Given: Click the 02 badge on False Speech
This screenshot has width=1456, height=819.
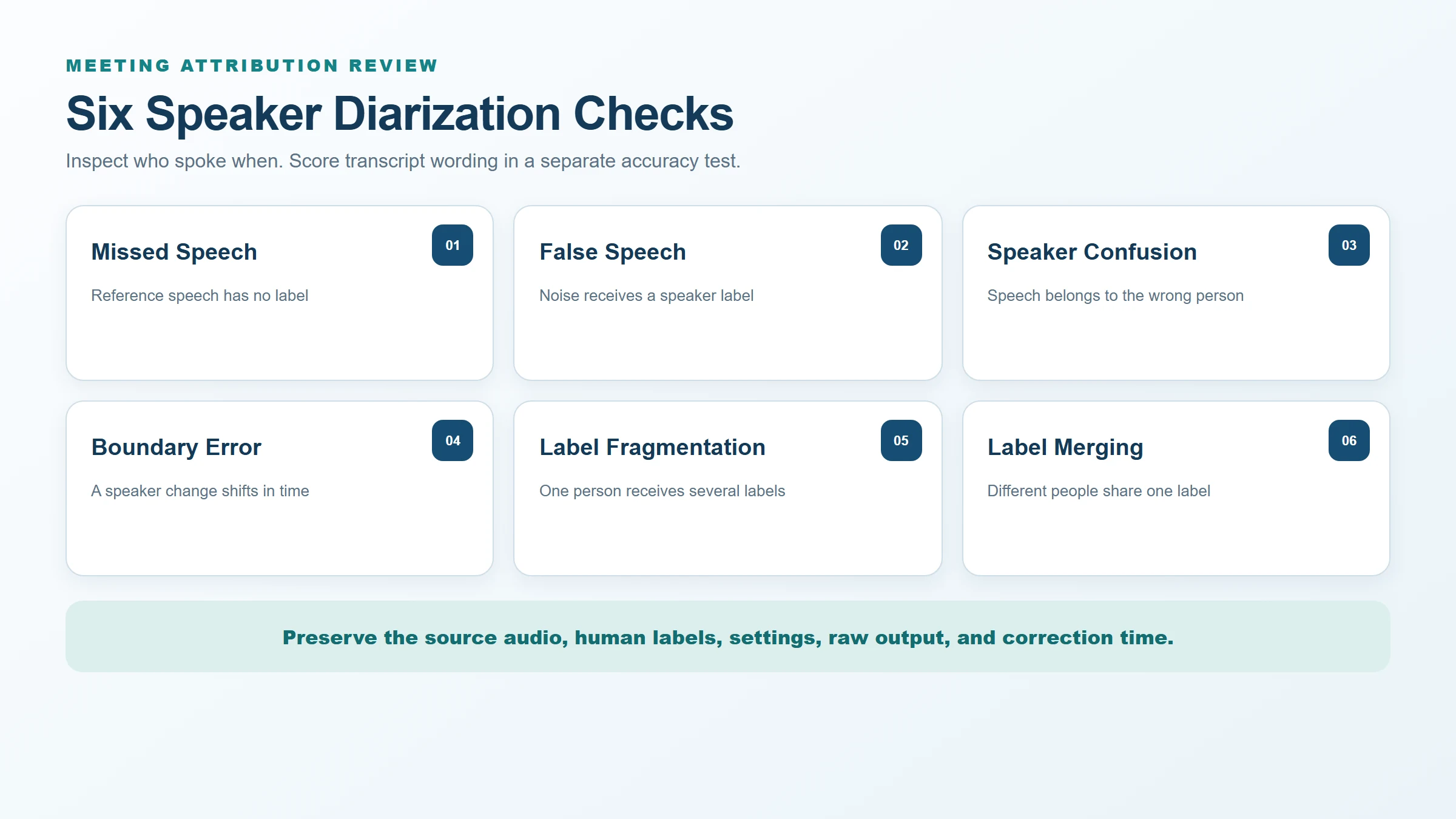Looking at the screenshot, I should 901,245.
